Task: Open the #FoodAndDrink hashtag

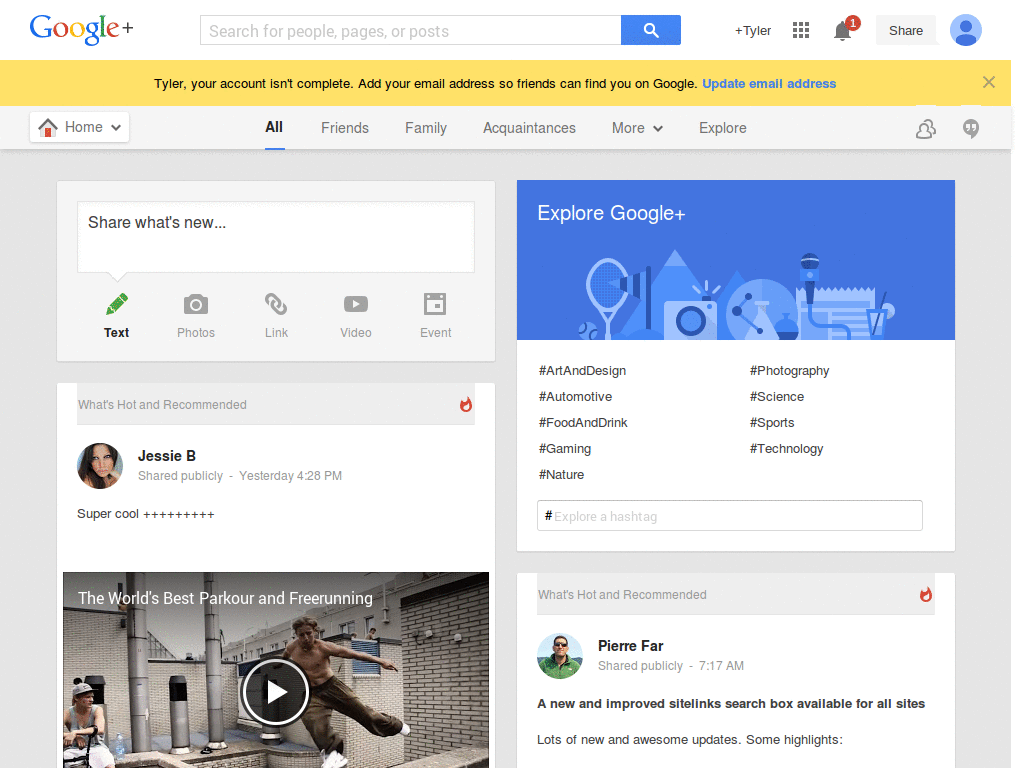Action: (583, 423)
